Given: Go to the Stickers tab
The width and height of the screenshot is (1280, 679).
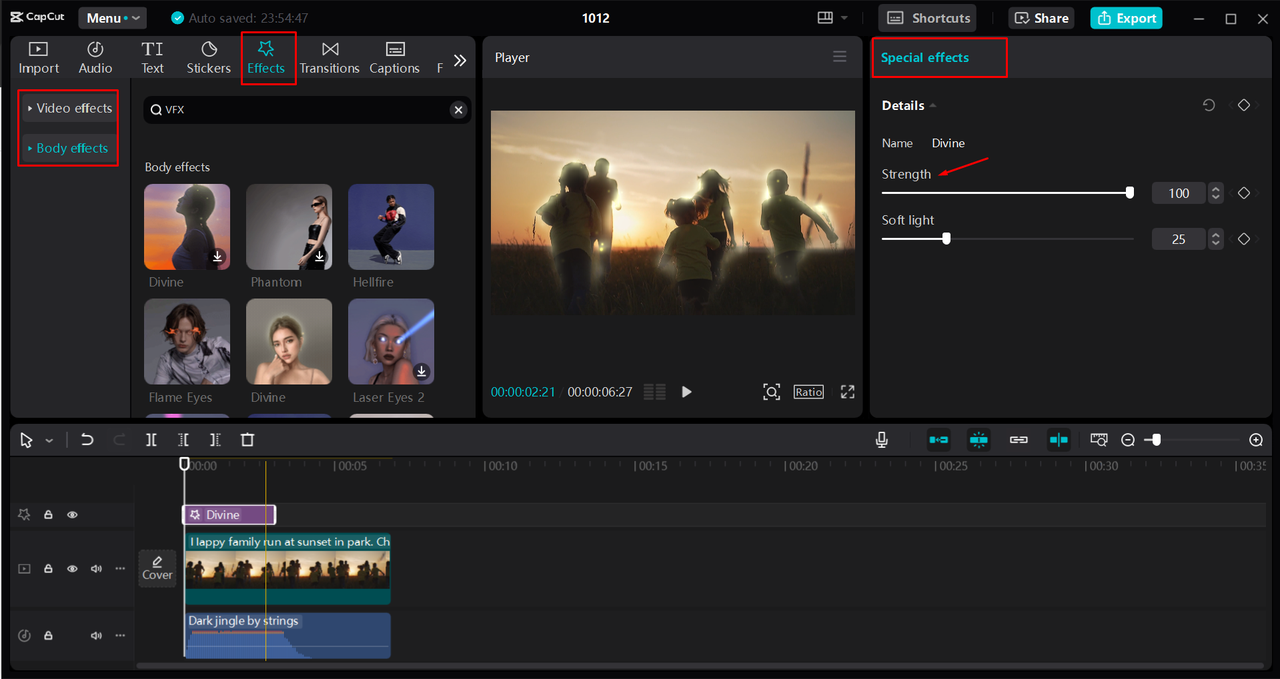Looking at the screenshot, I should point(208,58).
